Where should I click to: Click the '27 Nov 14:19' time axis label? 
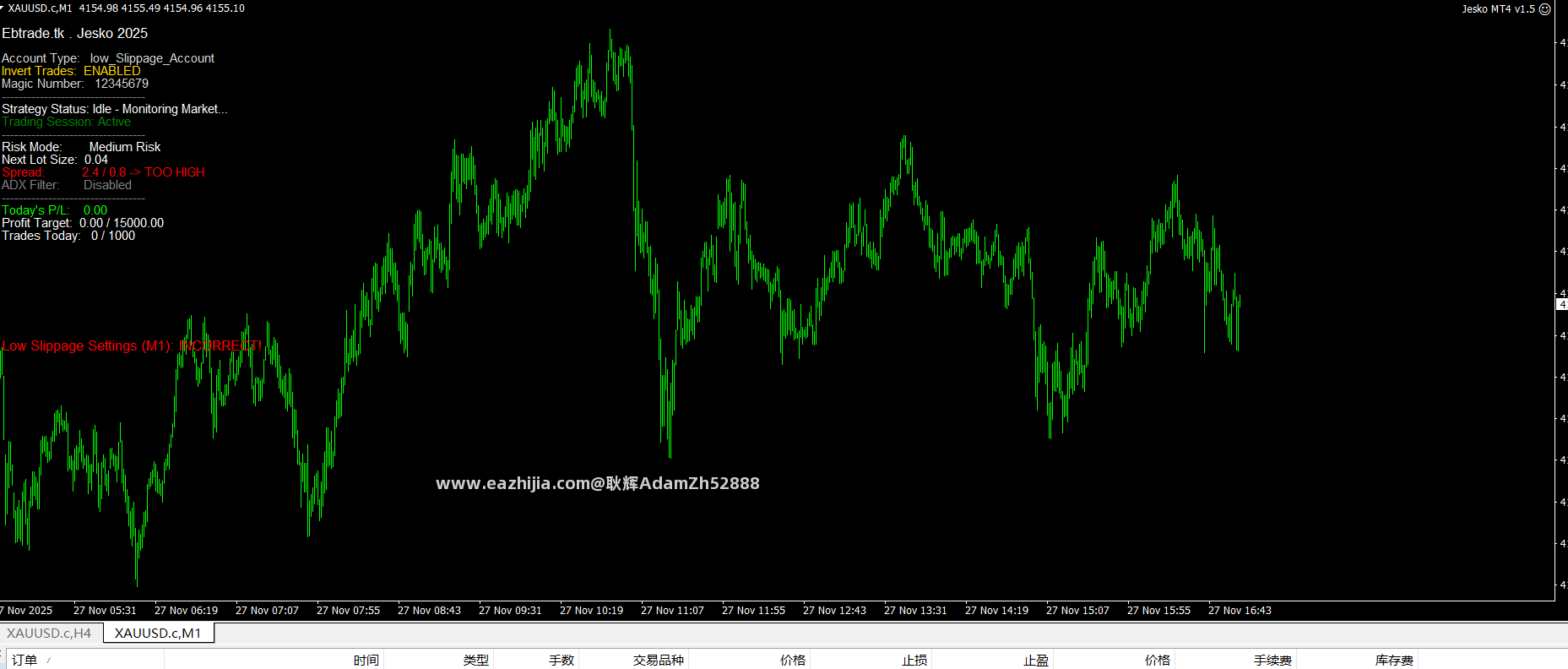click(996, 611)
